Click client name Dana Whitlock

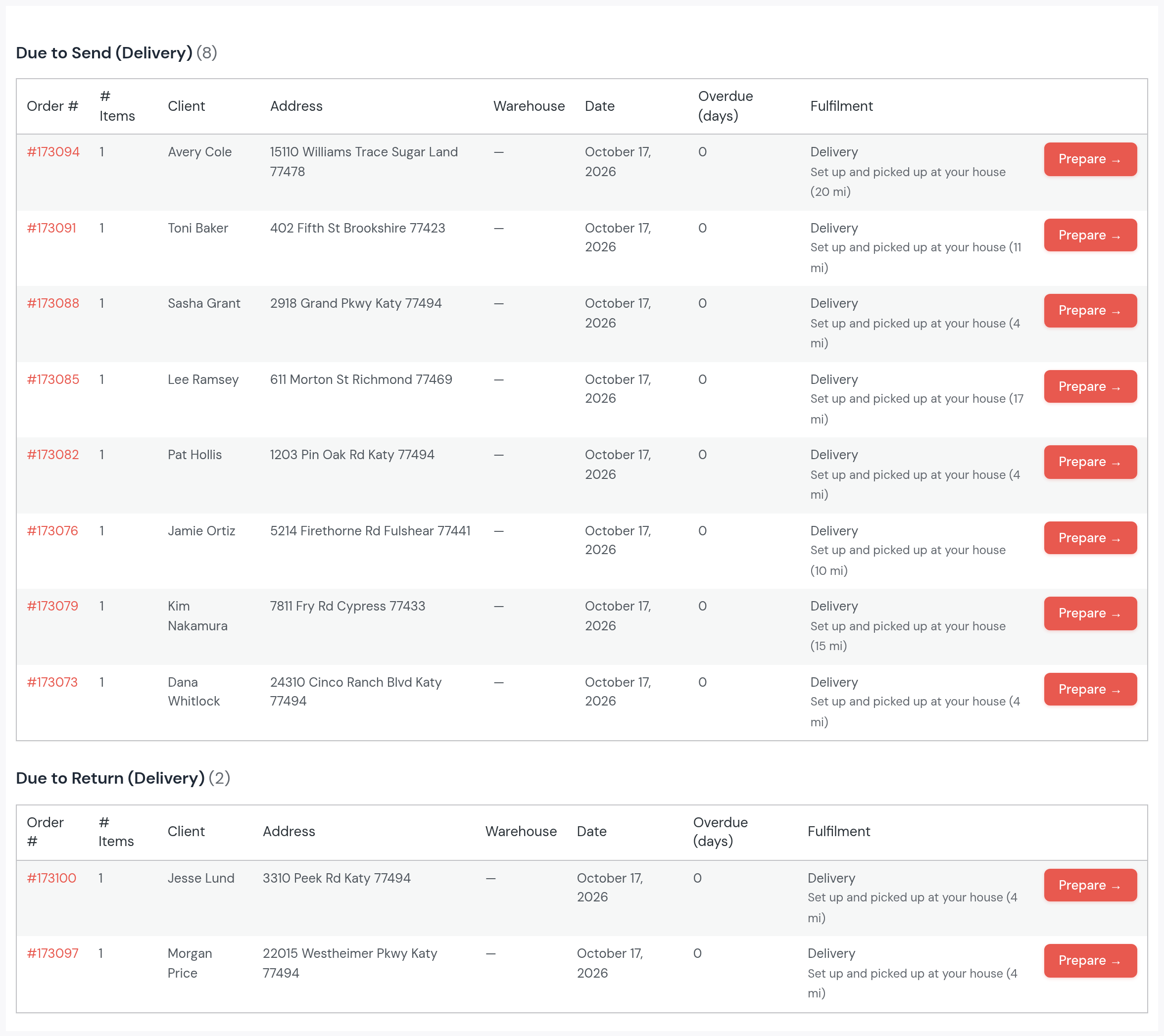pyautogui.click(x=194, y=692)
